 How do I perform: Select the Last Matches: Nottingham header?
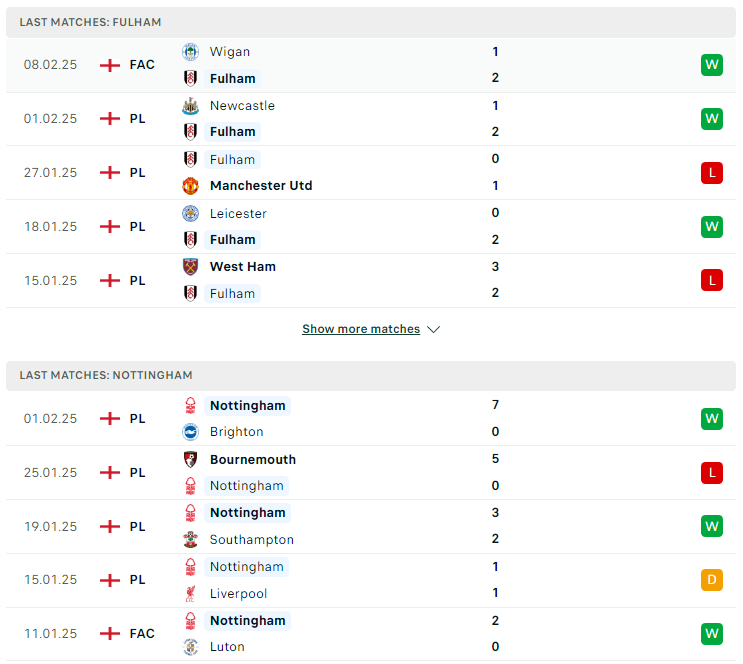click(x=371, y=375)
